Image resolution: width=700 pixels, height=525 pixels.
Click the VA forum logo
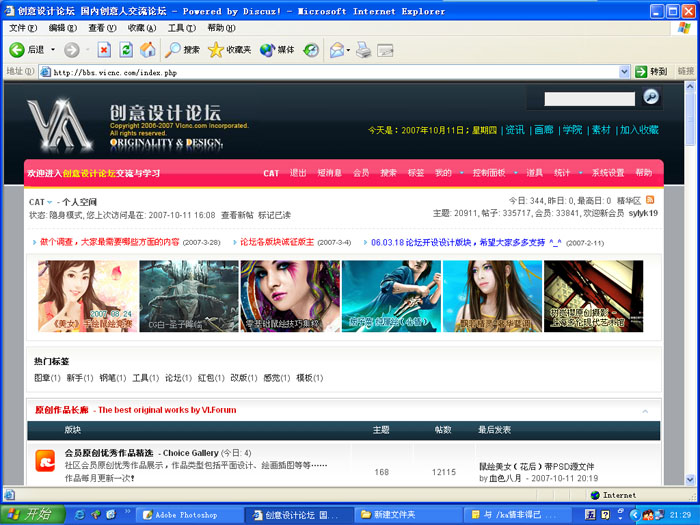[x=60, y=125]
